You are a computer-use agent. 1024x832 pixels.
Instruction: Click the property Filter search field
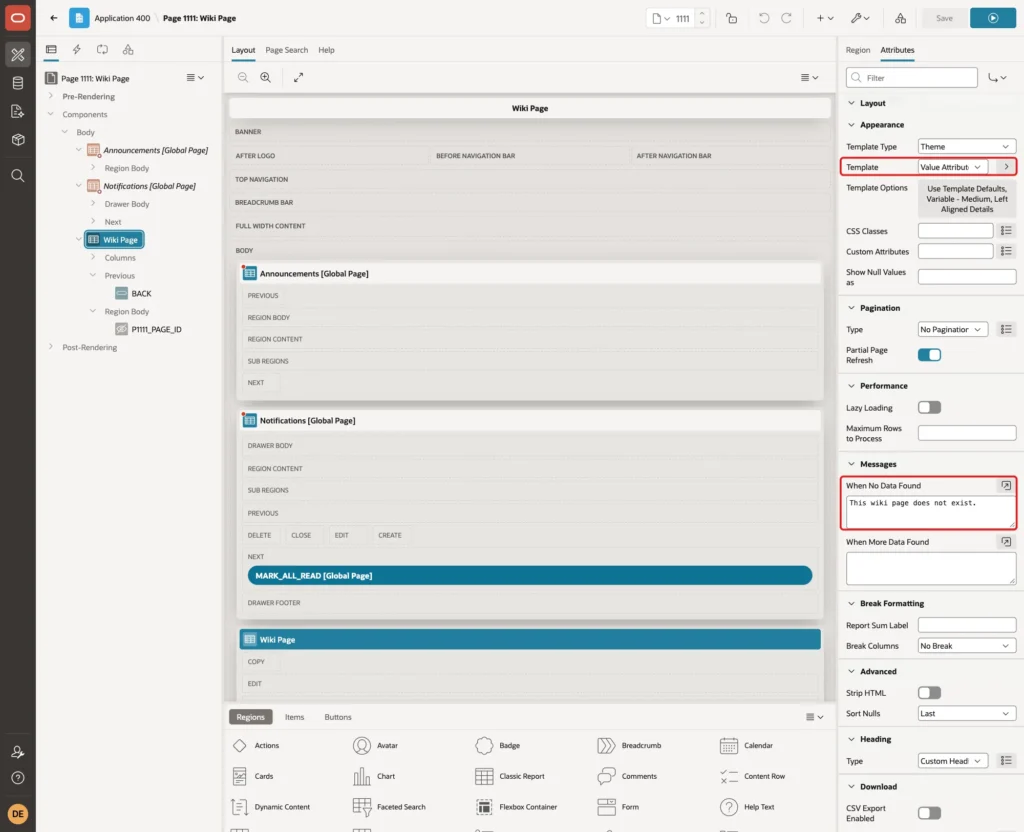912,78
